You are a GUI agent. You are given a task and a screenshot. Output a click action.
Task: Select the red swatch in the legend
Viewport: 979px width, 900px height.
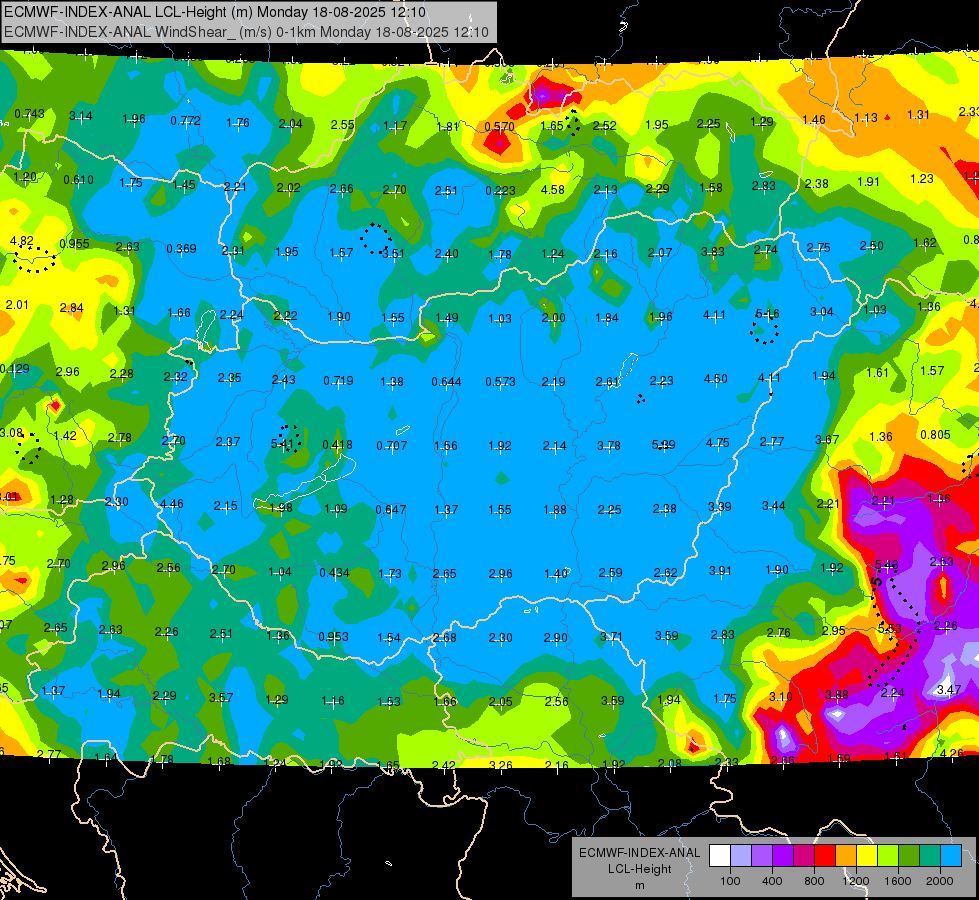(x=824, y=855)
